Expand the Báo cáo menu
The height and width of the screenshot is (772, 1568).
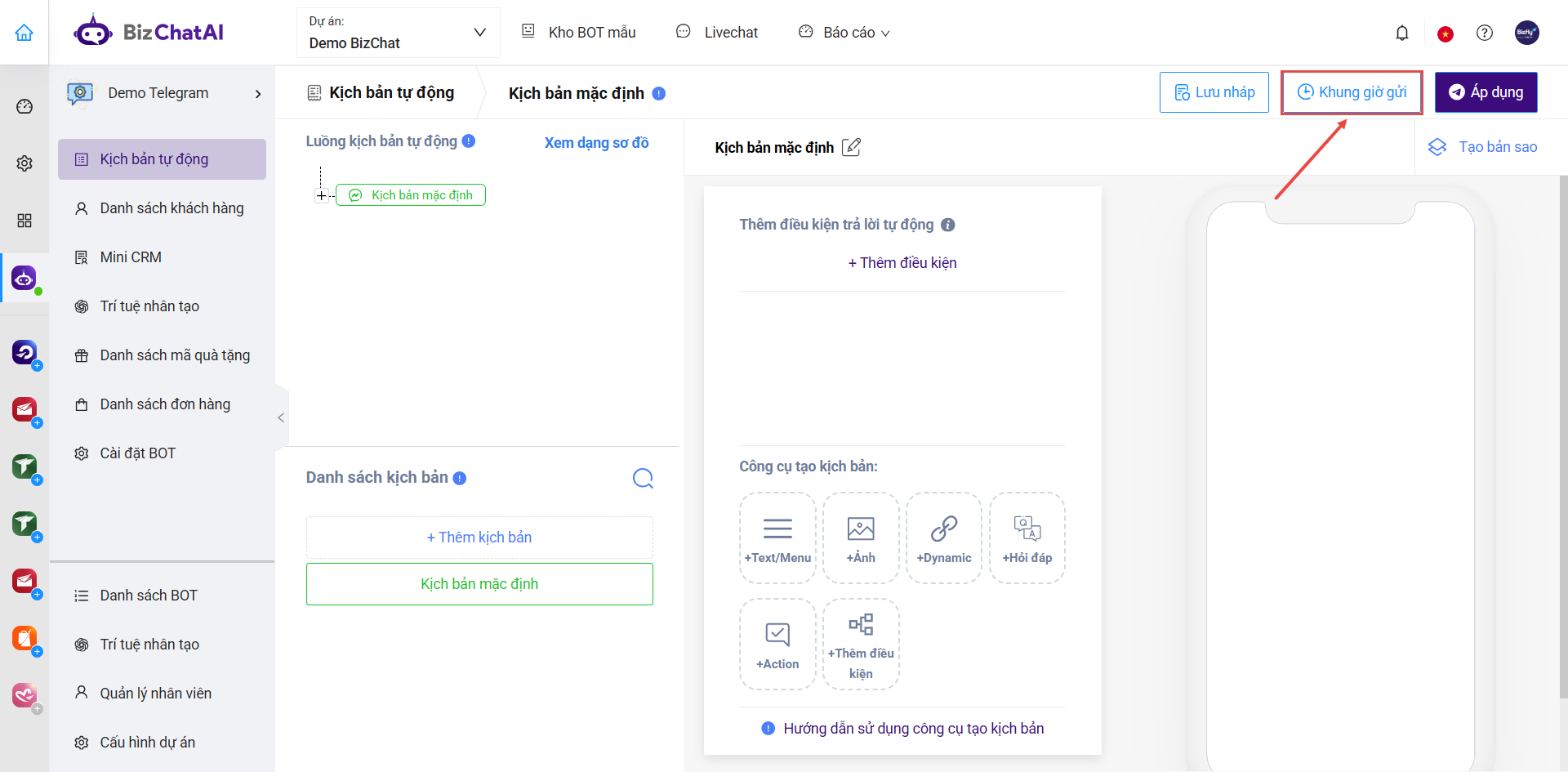click(844, 33)
